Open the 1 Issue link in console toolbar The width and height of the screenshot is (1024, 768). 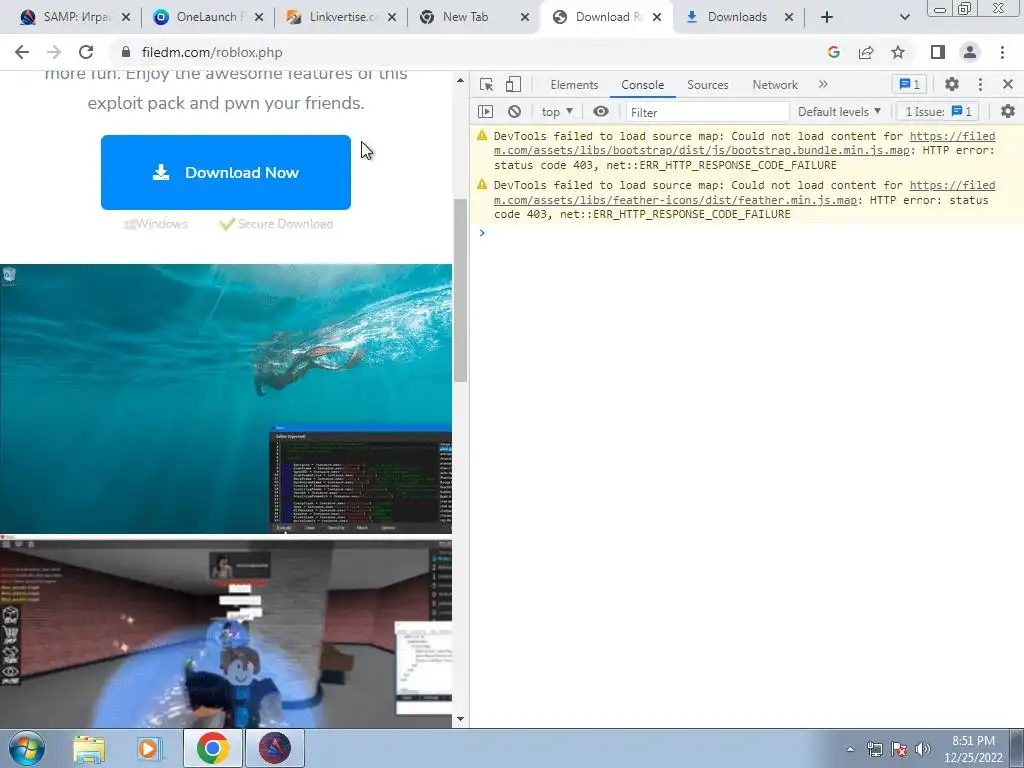(938, 112)
